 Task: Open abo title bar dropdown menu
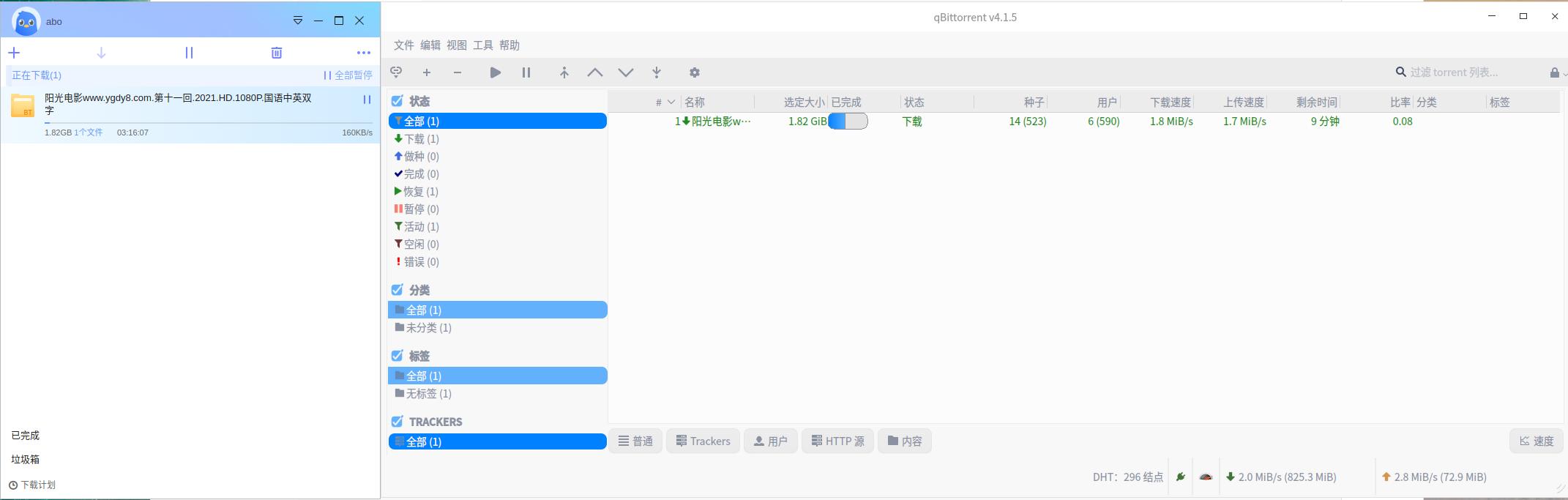298,20
